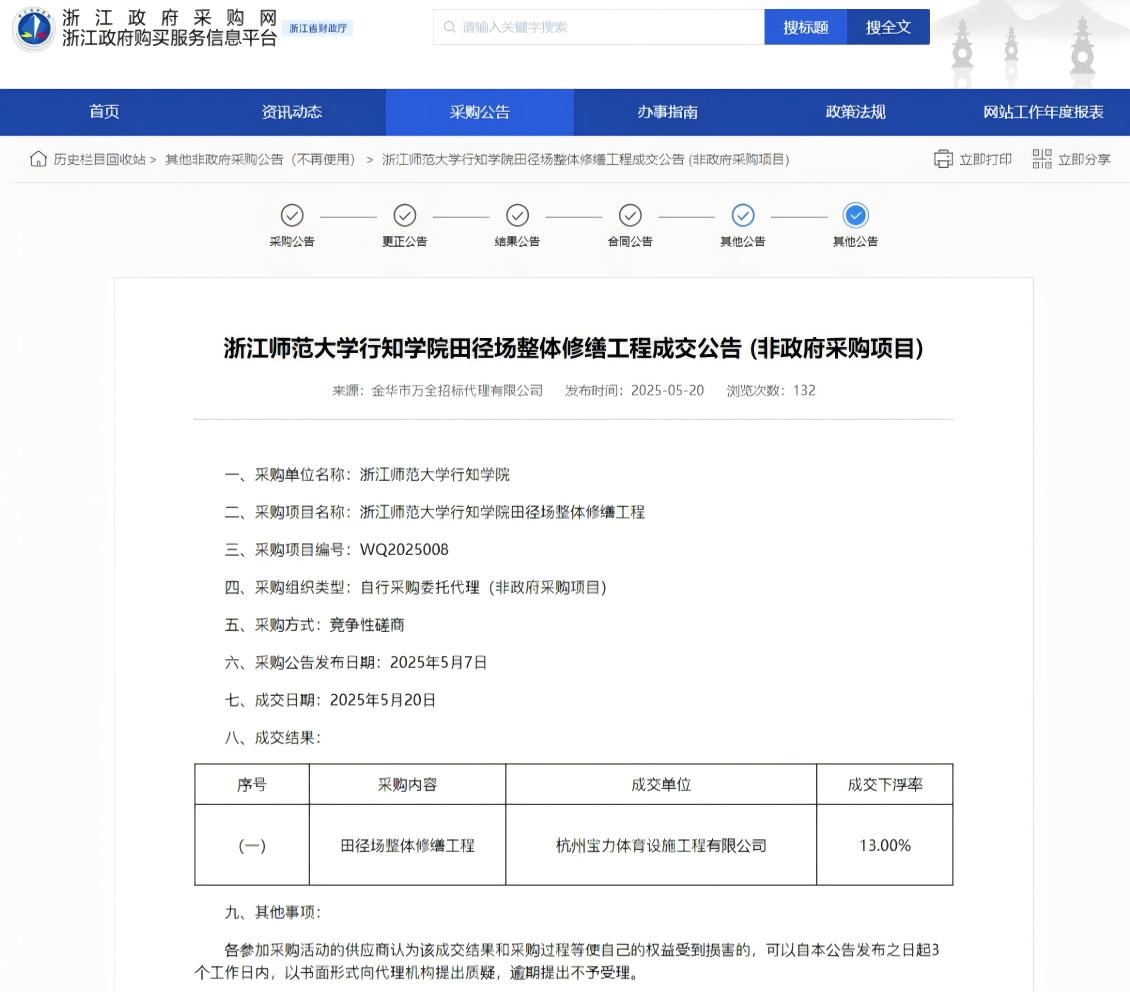Viewport: 1130px width, 992px height.
Task: Click the home icon in breadcrumb
Action: click(x=38, y=159)
